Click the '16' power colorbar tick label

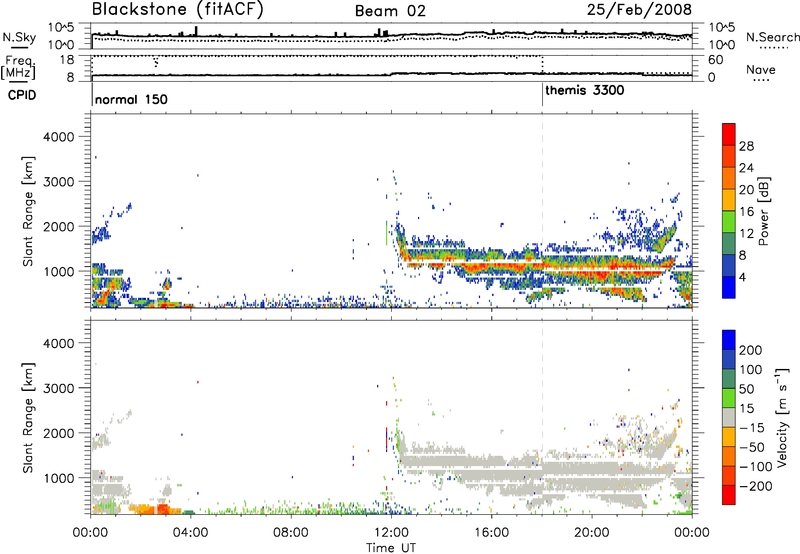(746, 212)
